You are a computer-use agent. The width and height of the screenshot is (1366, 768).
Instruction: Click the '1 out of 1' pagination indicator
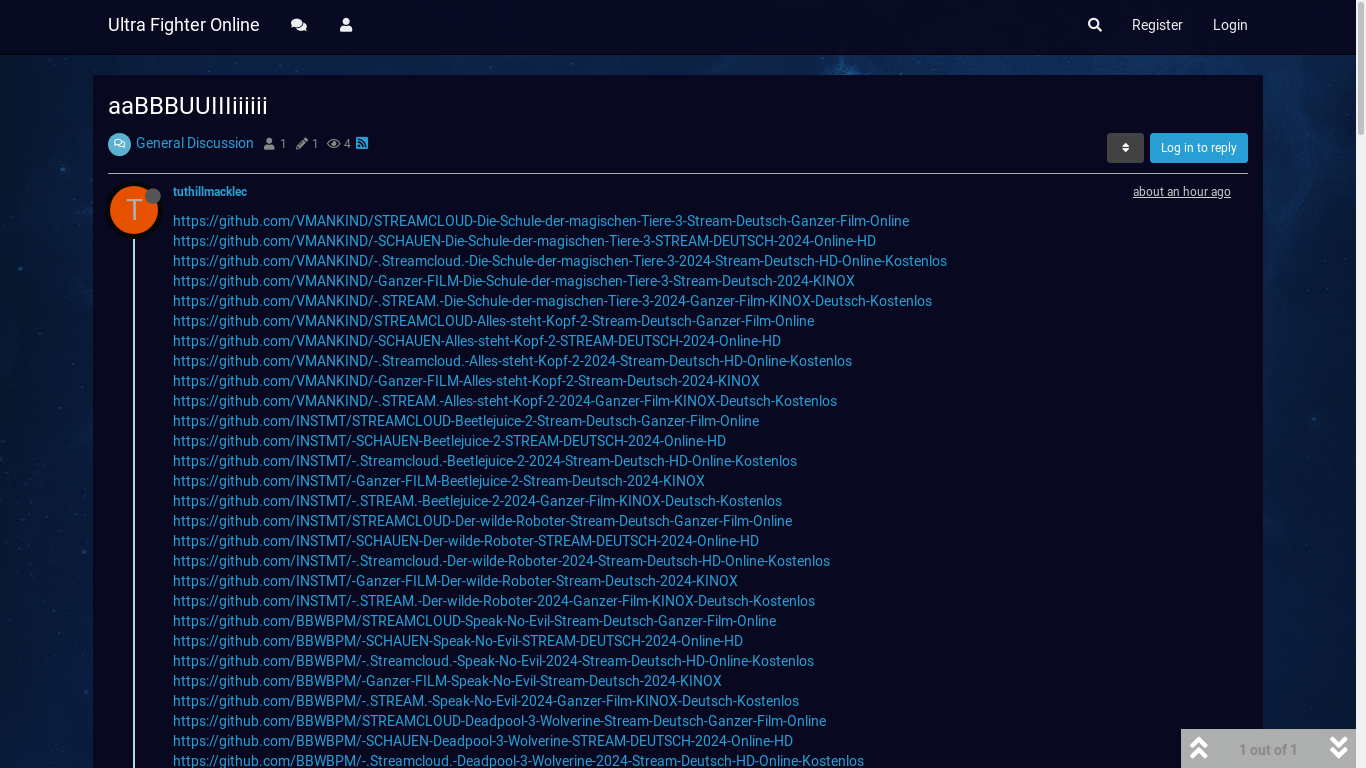(x=1268, y=750)
